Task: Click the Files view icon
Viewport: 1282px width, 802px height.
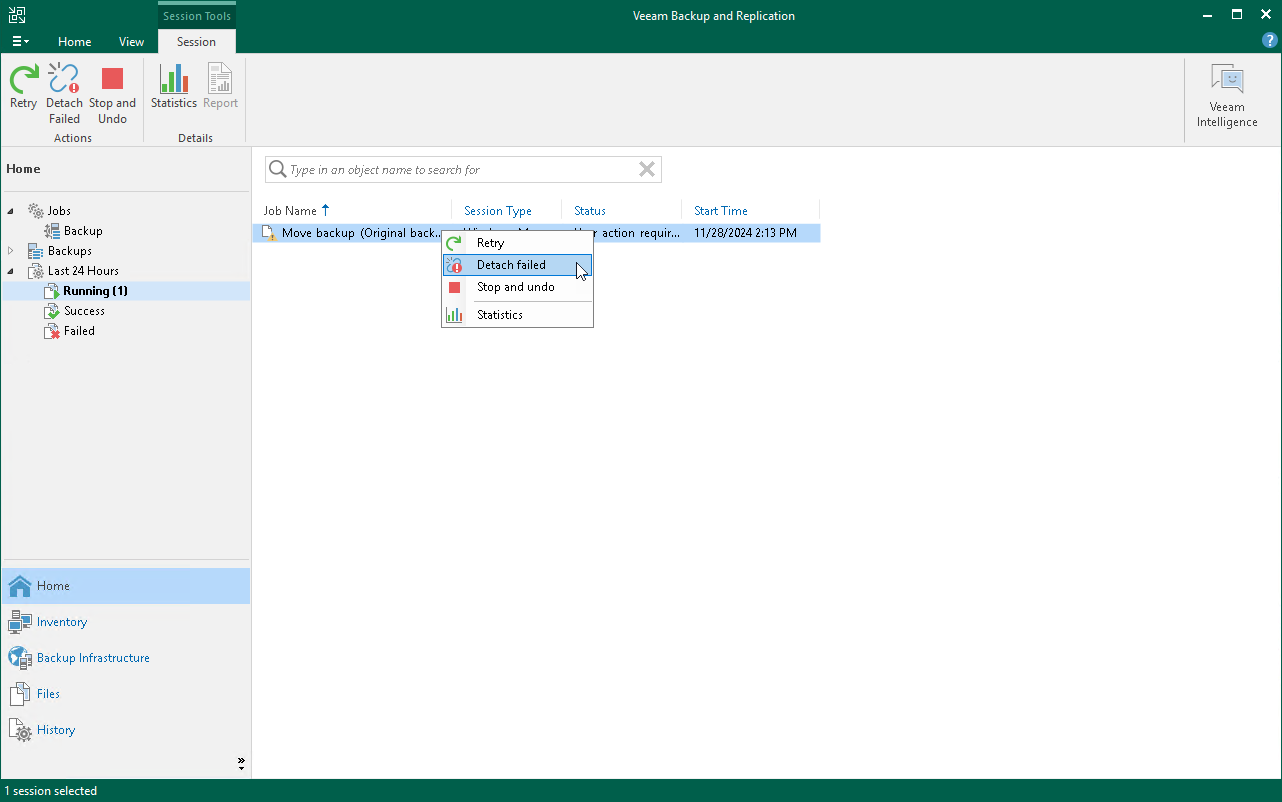Action: (x=20, y=694)
